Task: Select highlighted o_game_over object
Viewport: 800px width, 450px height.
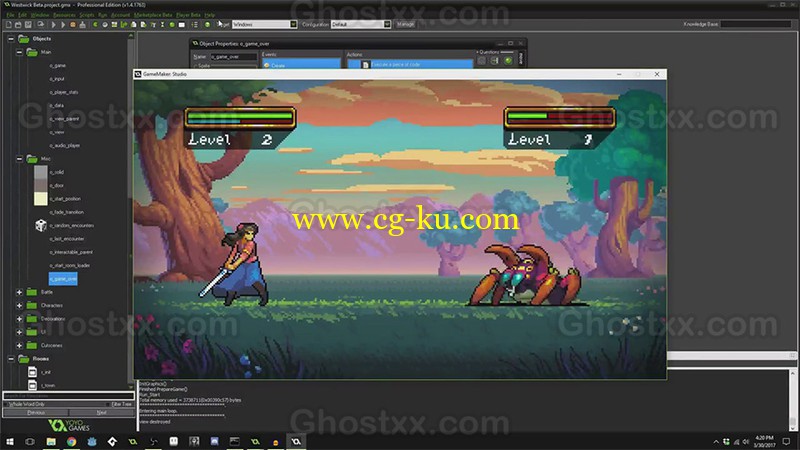Action: click(x=63, y=279)
